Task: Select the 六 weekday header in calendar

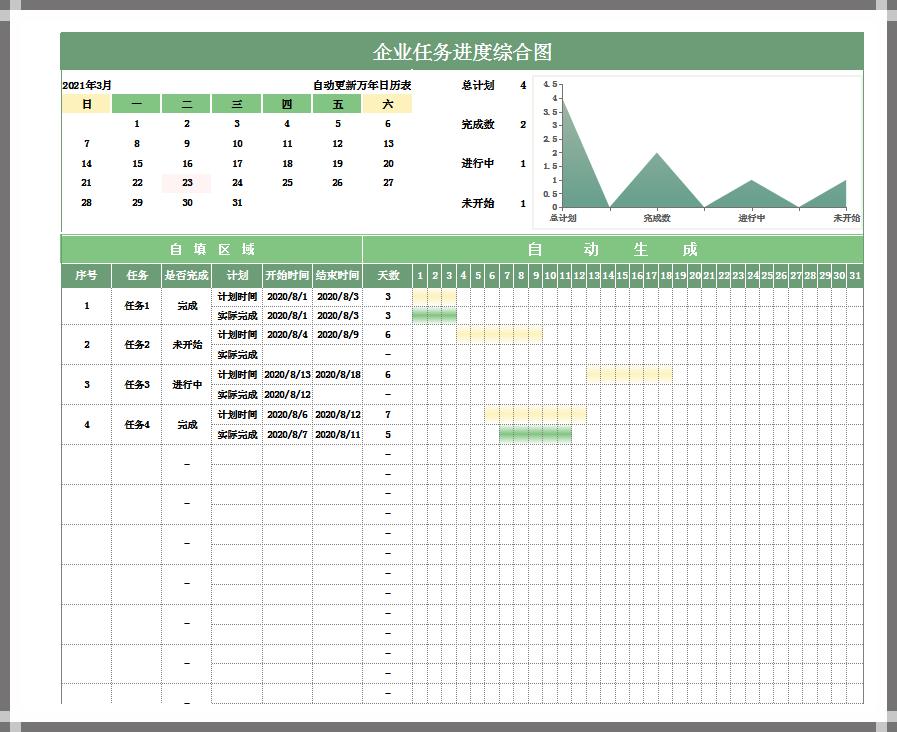Action: [388, 104]
